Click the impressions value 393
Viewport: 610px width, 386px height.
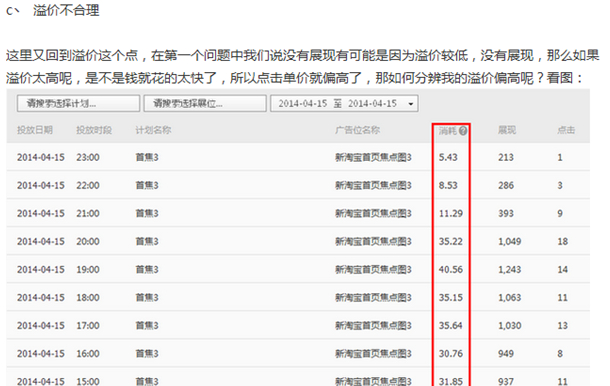click(x=506, y=213)
